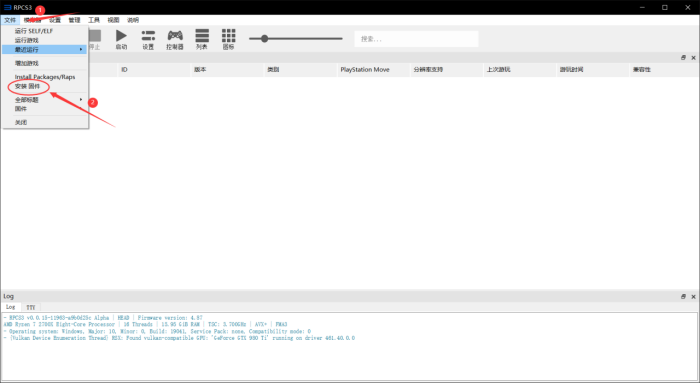Maximize the RPCS3 window
The height and width of the screenshot is (383, 700).
pos(665,7)
